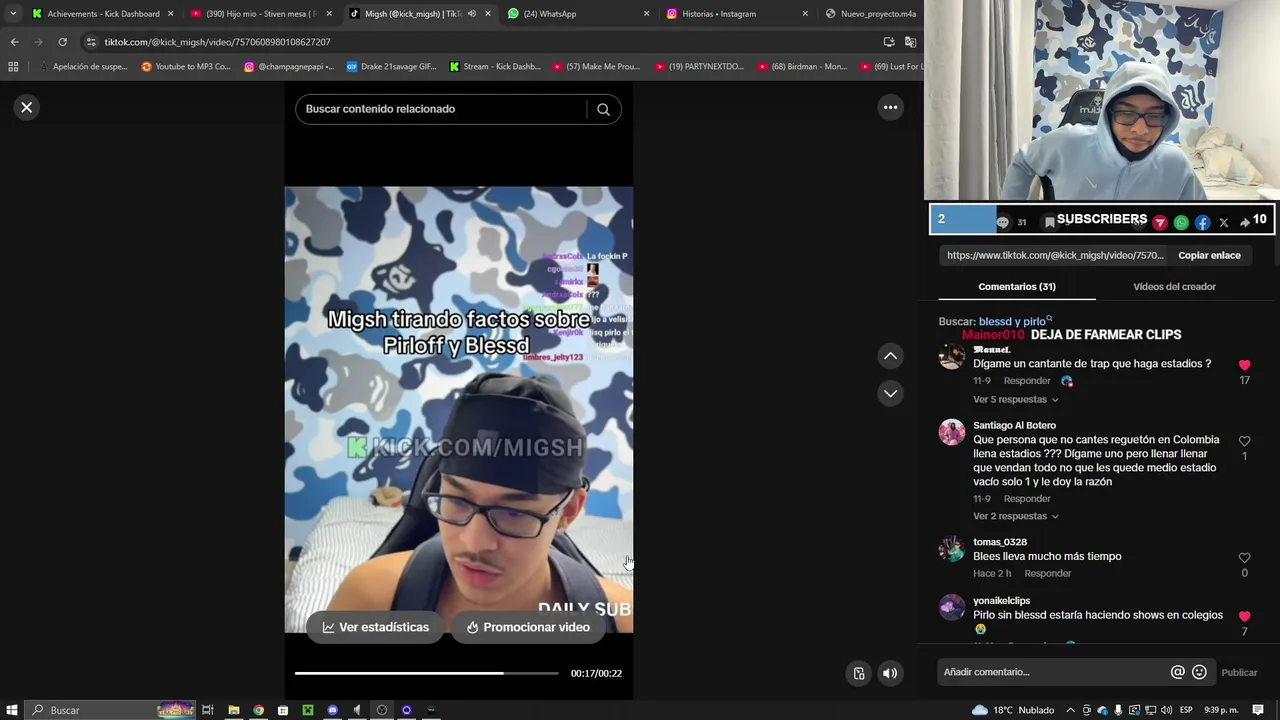The width and height of the screenshot is (1280, 720).
Task: Seek on the video progress bar
Action: pyautogui.click(x=427, y=673)
